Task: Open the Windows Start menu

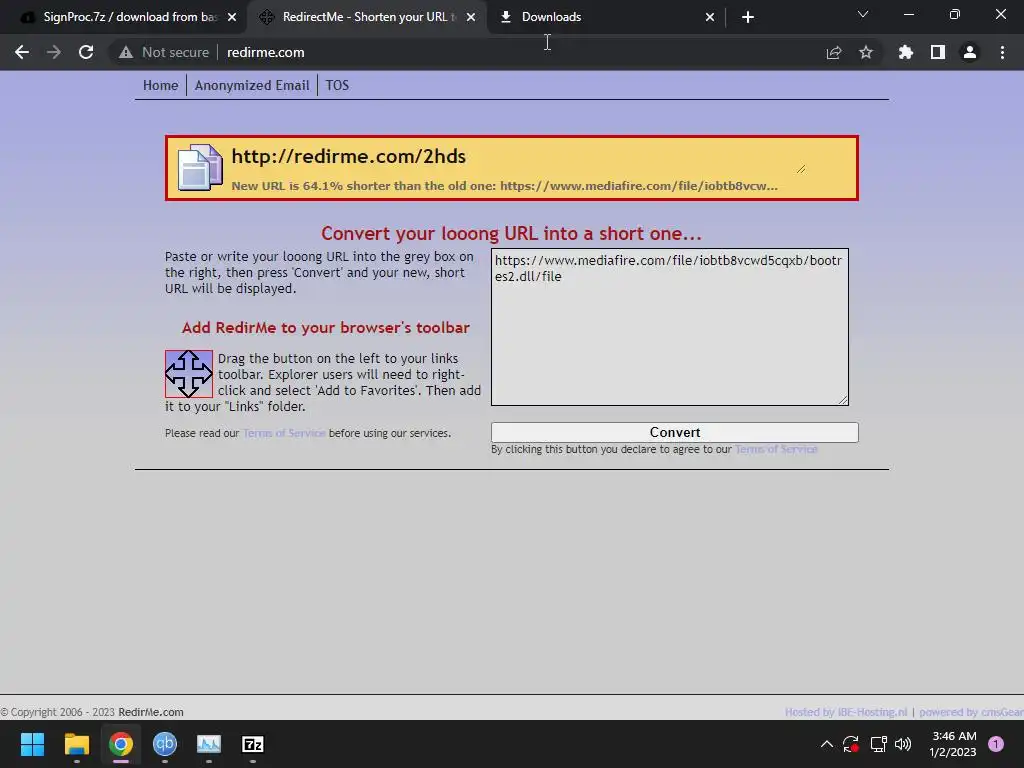Action: [32, 744]
